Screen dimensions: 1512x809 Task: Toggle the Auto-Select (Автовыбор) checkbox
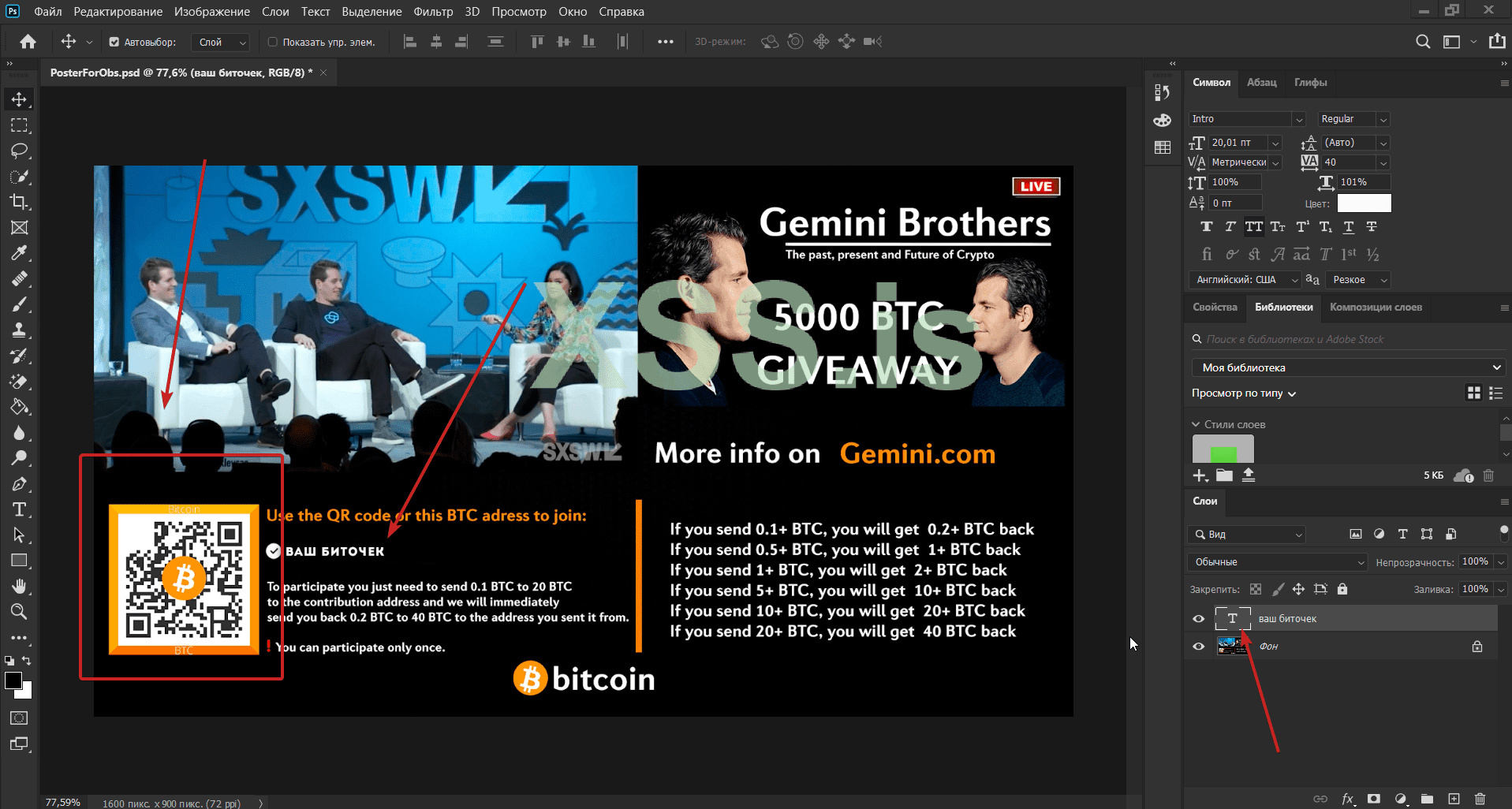point(114,42)
